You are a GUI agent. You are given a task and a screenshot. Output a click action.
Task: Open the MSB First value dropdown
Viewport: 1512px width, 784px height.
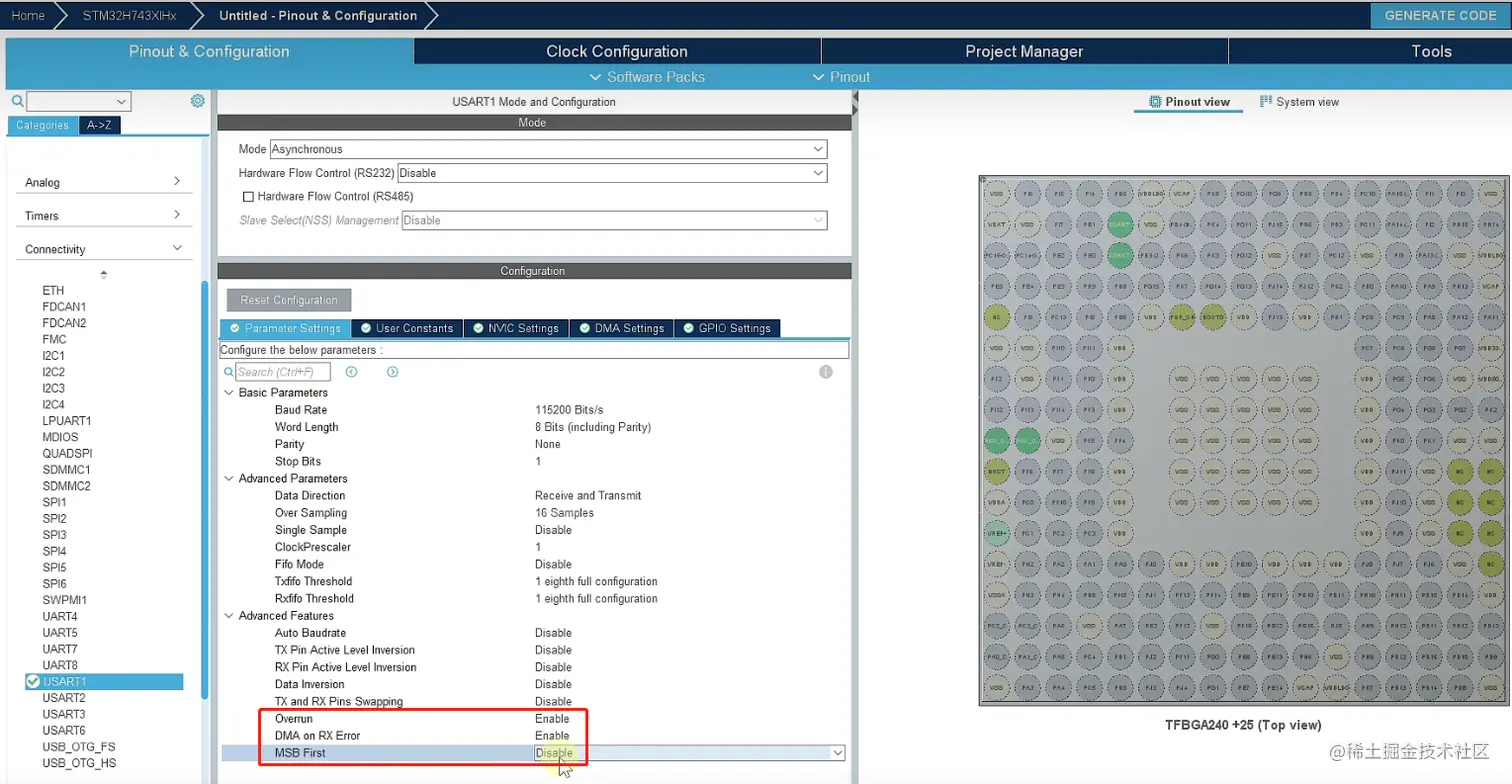690,753
